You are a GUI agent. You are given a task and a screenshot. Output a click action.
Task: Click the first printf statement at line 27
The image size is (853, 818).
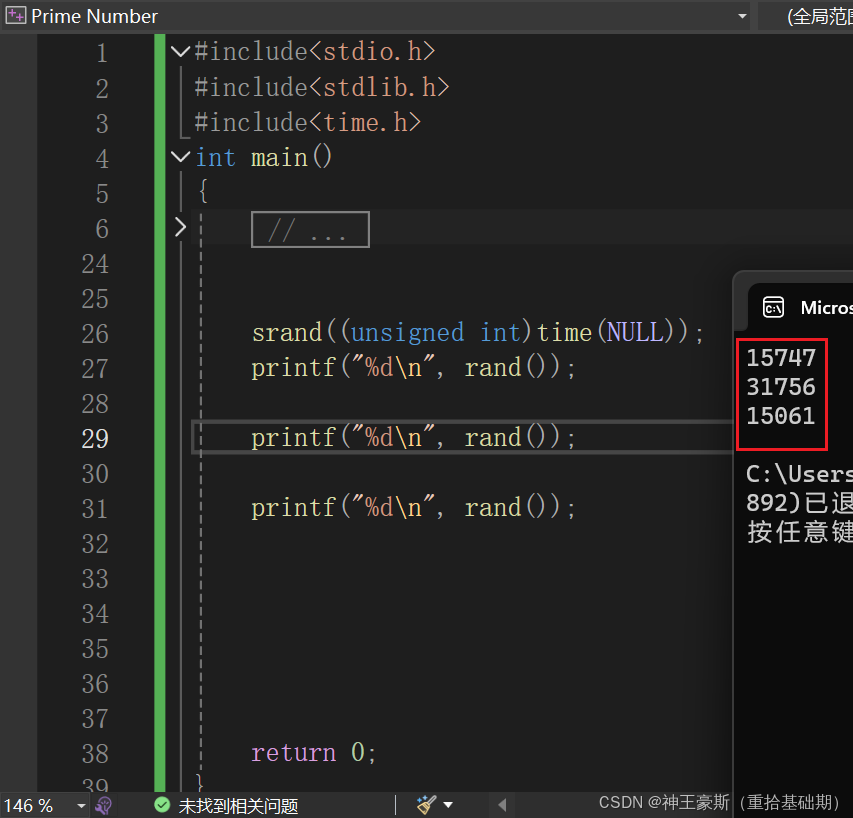[x=413, y=368]
